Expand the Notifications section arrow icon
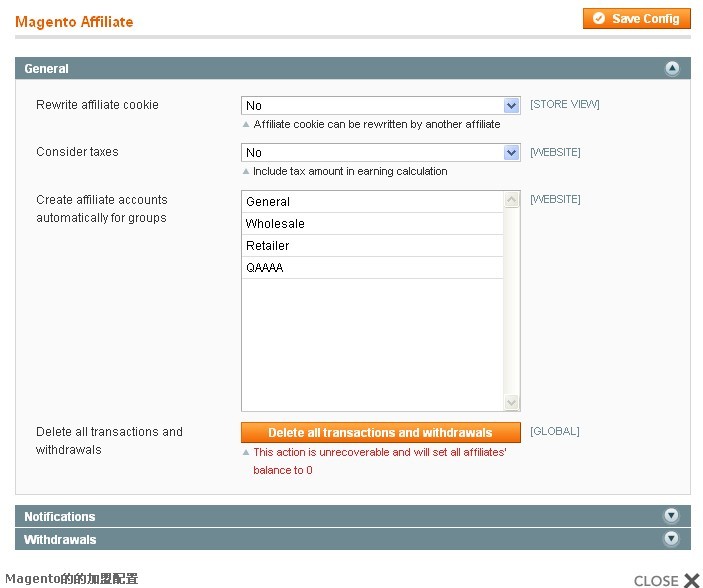This screenshot has height=588, width=703. [671, 515]
